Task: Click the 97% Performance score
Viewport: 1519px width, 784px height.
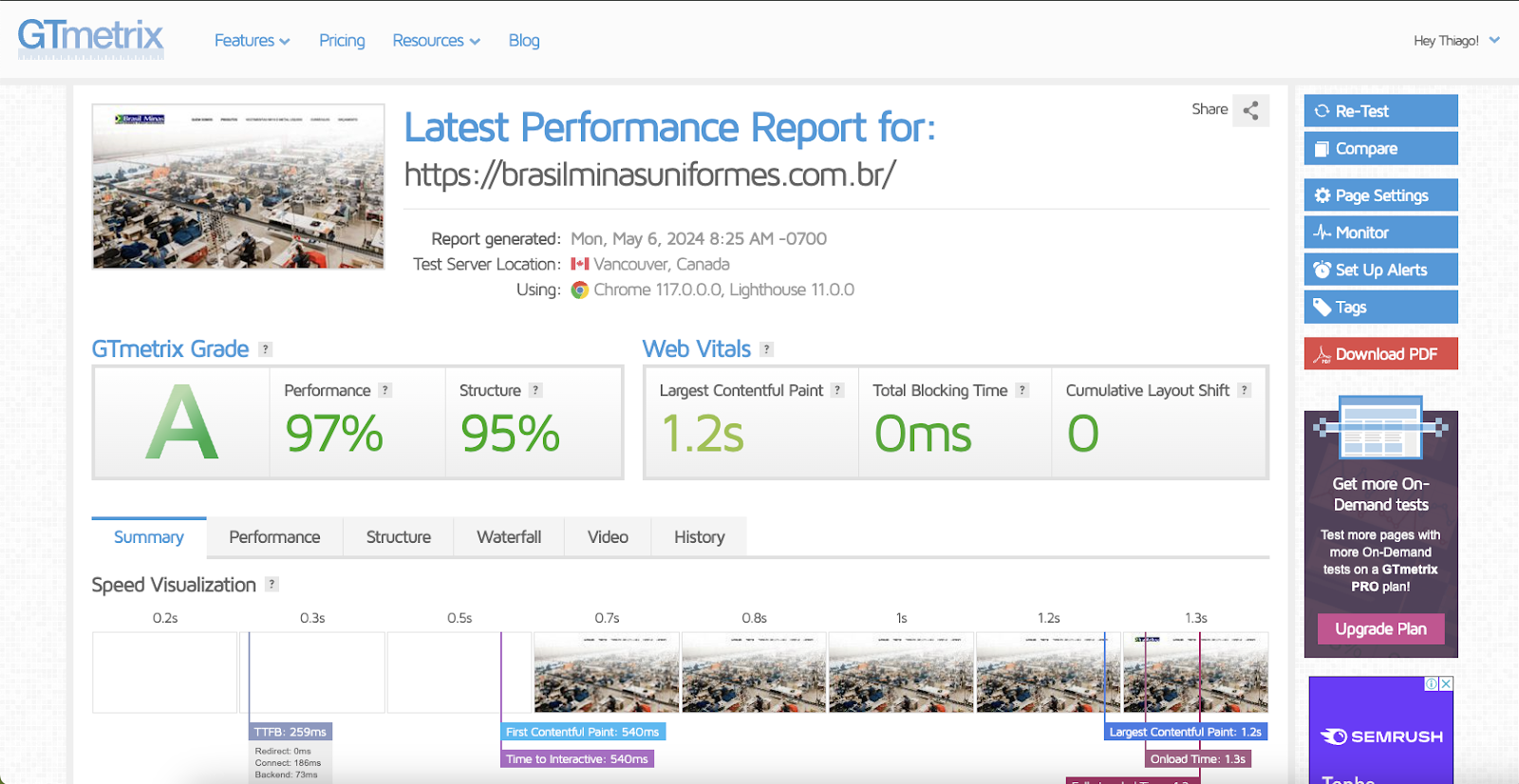Action: coord(334,434)
